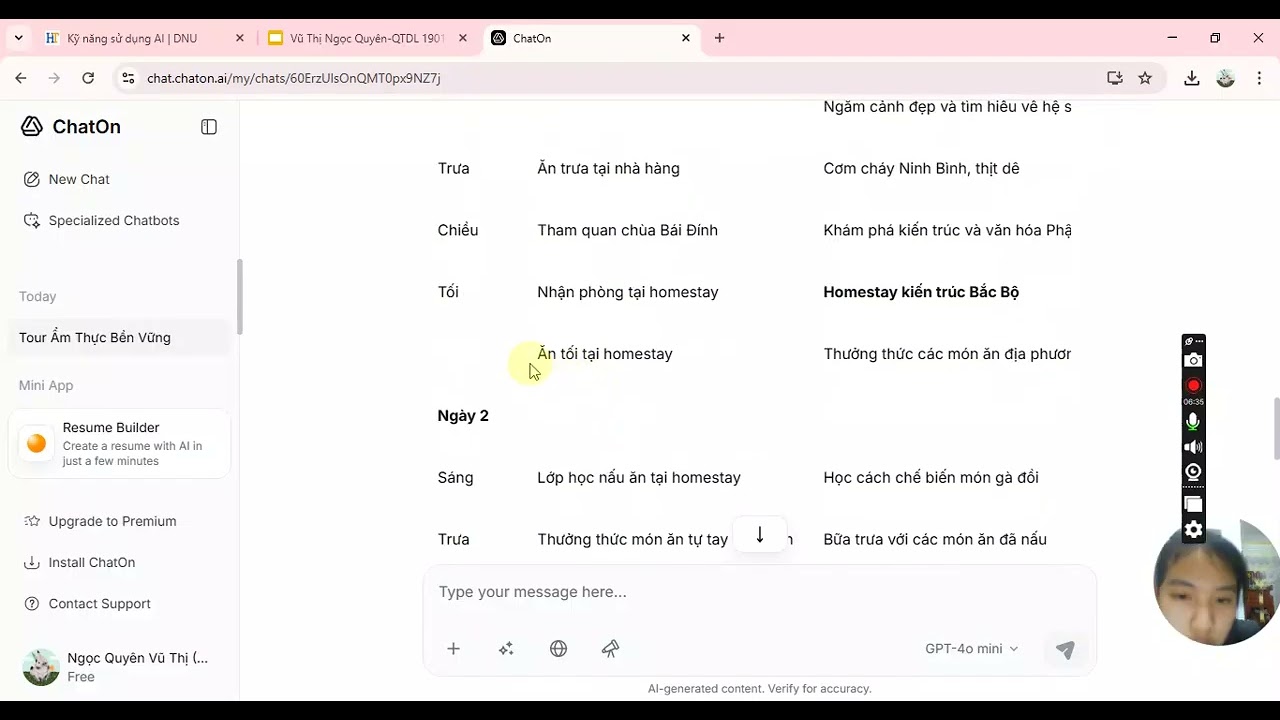Click Nhận phòng tại homestay cell
1280x720 pixels.
(628, 292)
